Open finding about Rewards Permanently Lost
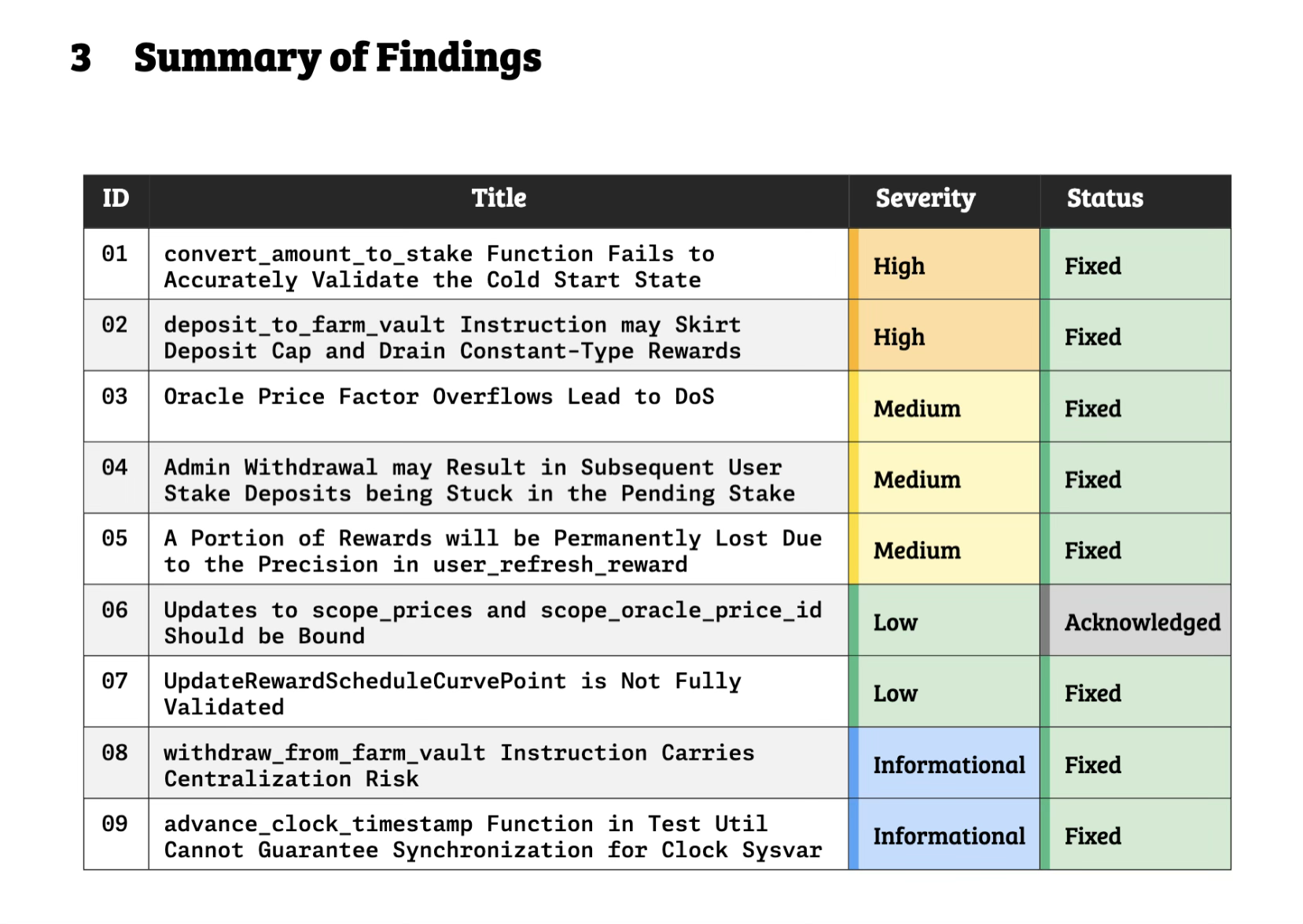Image resolution: width=1303 pixels, height=924 pixels. [x=492, y=551]
